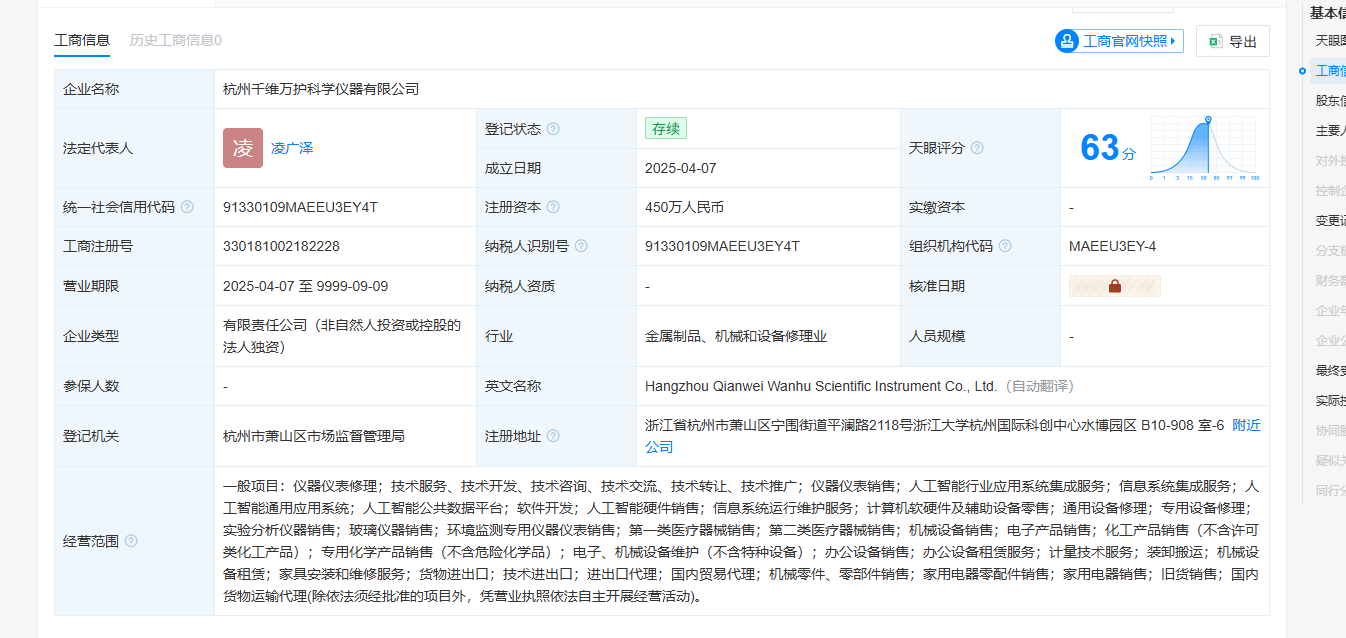Click help icon beside 组织机构代码
Viewport: 1346px width, 638px height.
coord(1005,246)
